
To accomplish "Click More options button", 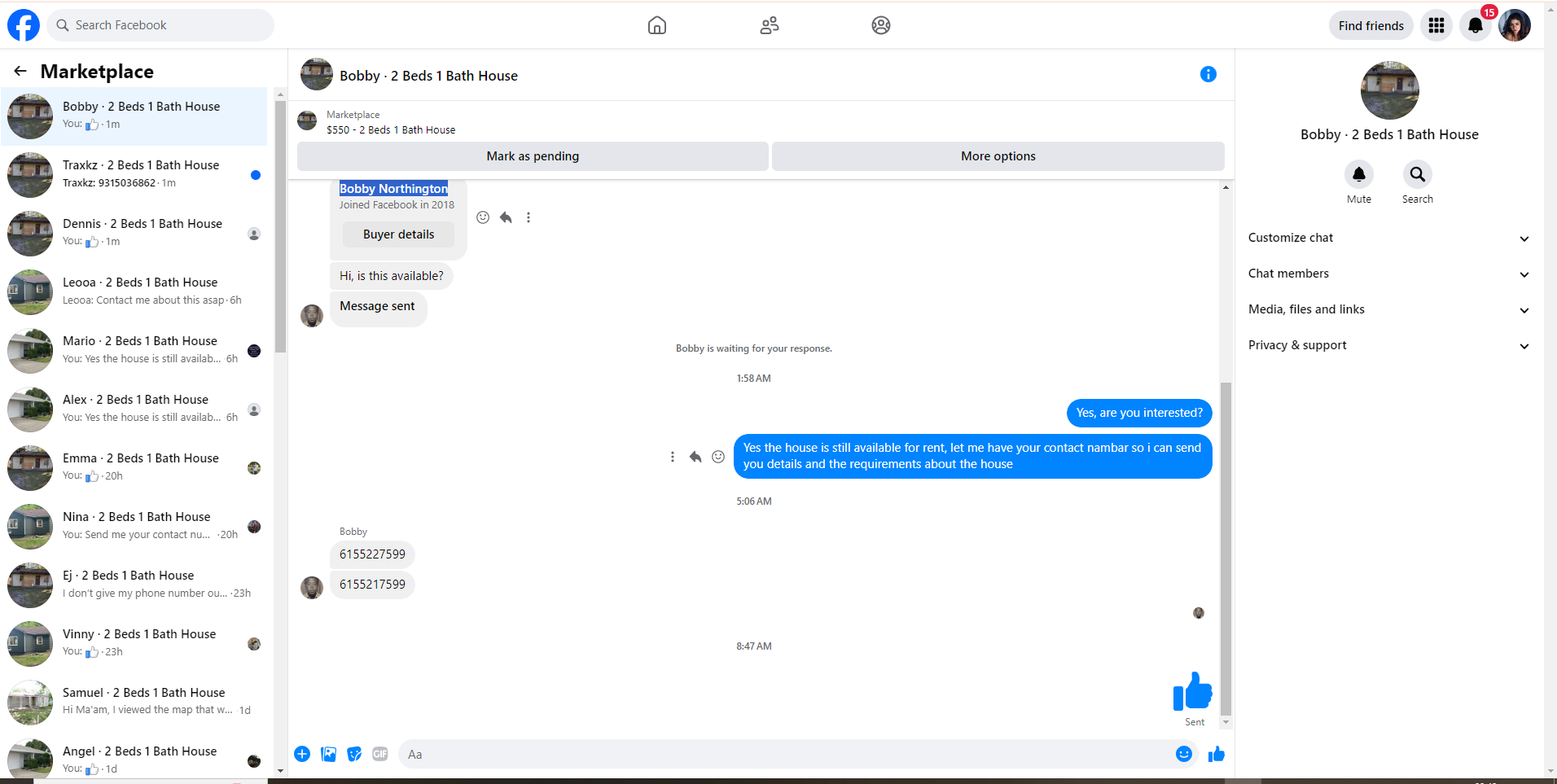I will 998,156.
